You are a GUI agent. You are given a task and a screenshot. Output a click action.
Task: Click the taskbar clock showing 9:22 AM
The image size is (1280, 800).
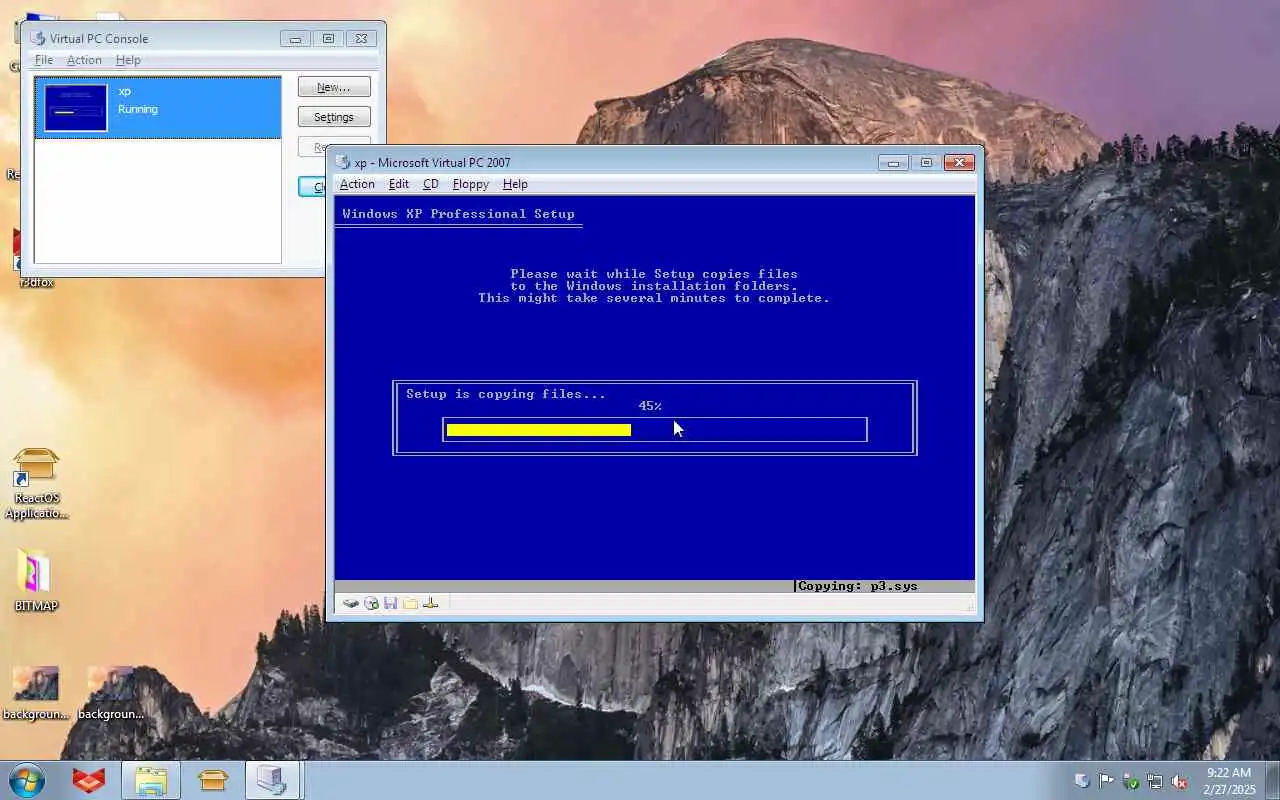pos(1229,781)
